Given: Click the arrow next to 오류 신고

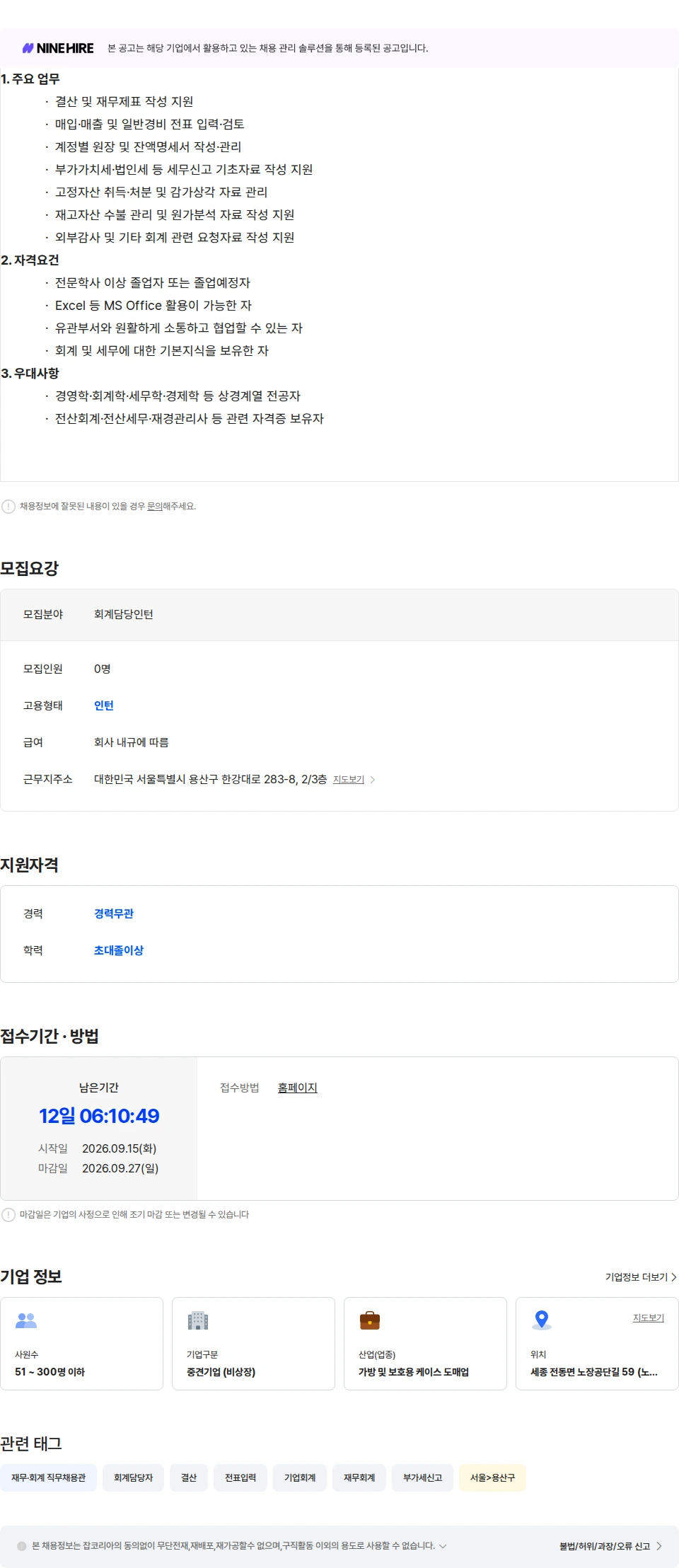Looking at the screenshot, I should pos(658,1546).
